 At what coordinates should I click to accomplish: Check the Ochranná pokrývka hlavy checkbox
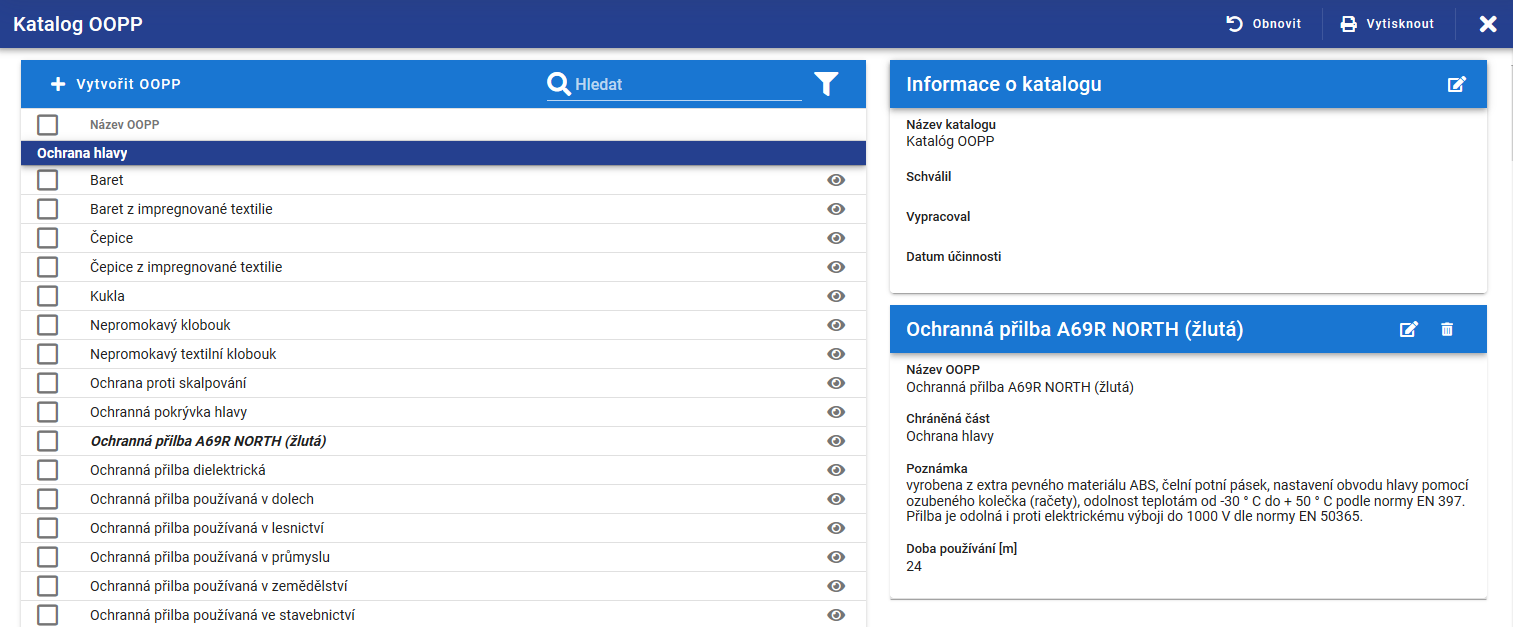pos(48,412)
